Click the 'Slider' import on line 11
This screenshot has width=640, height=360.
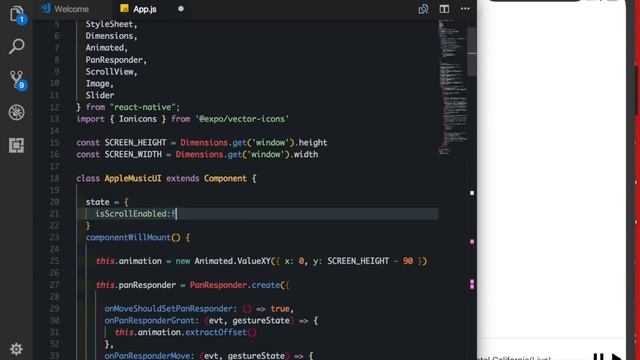(100, 95)
